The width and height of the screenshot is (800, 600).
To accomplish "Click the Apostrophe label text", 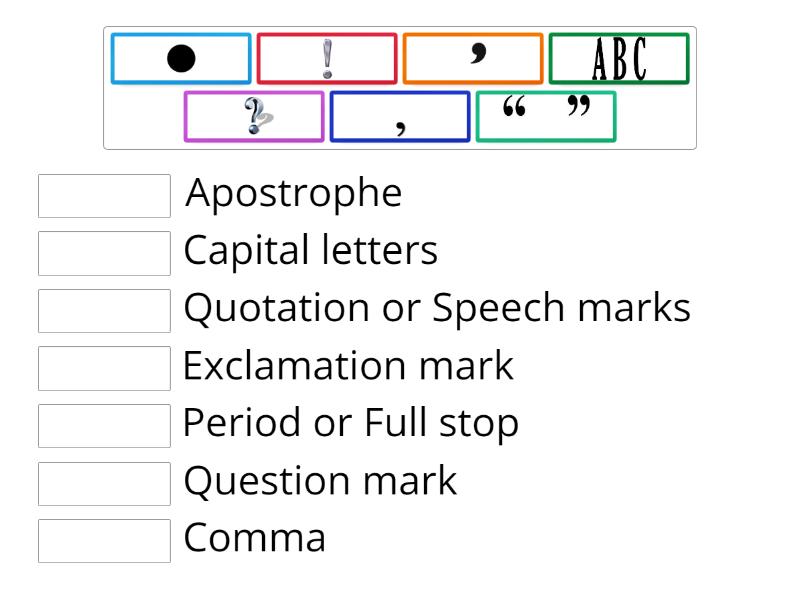I will click(x=293, y=193).
